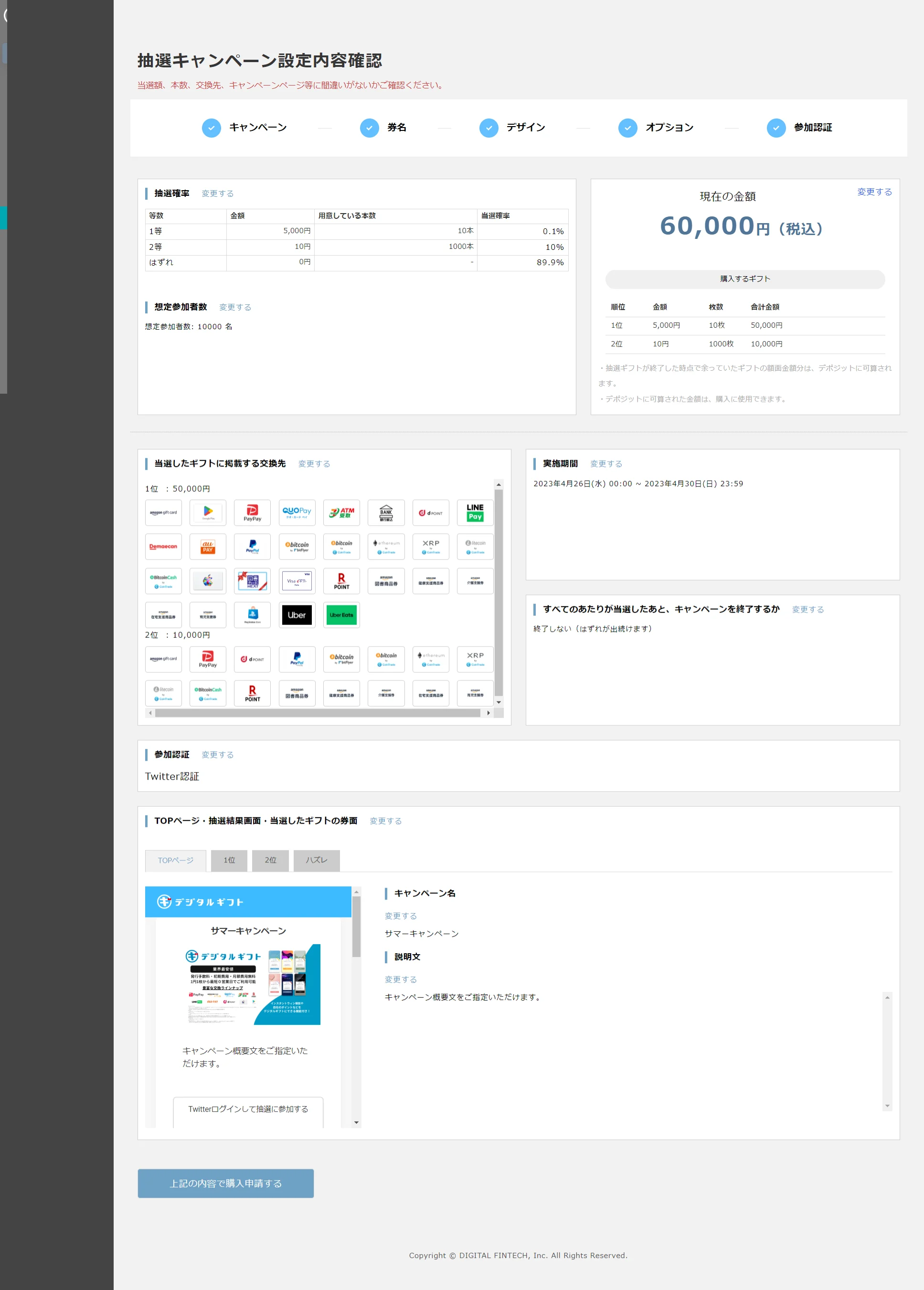Viewport: 924px width, 1290px height.
Task: Switch to the TOPページ tab
Action: (176, 860)
